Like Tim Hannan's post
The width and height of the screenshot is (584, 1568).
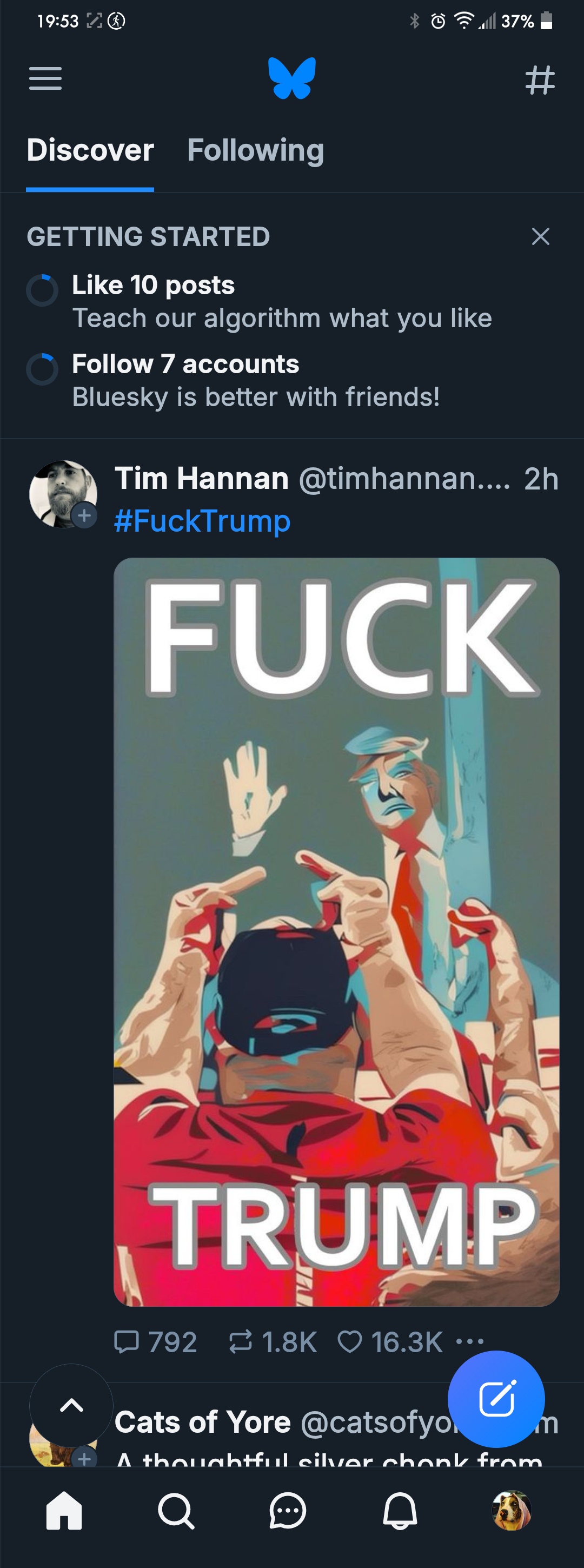pyautogui.click(x=390, y=1342)
